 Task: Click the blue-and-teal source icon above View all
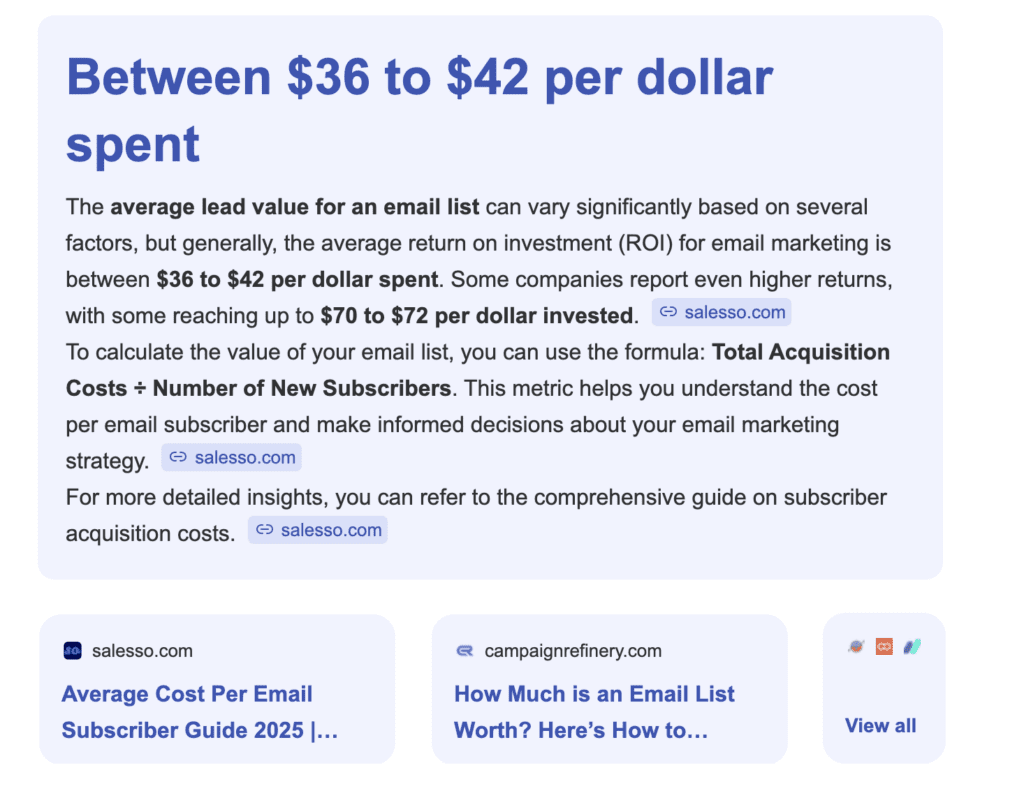coord(911,647)
